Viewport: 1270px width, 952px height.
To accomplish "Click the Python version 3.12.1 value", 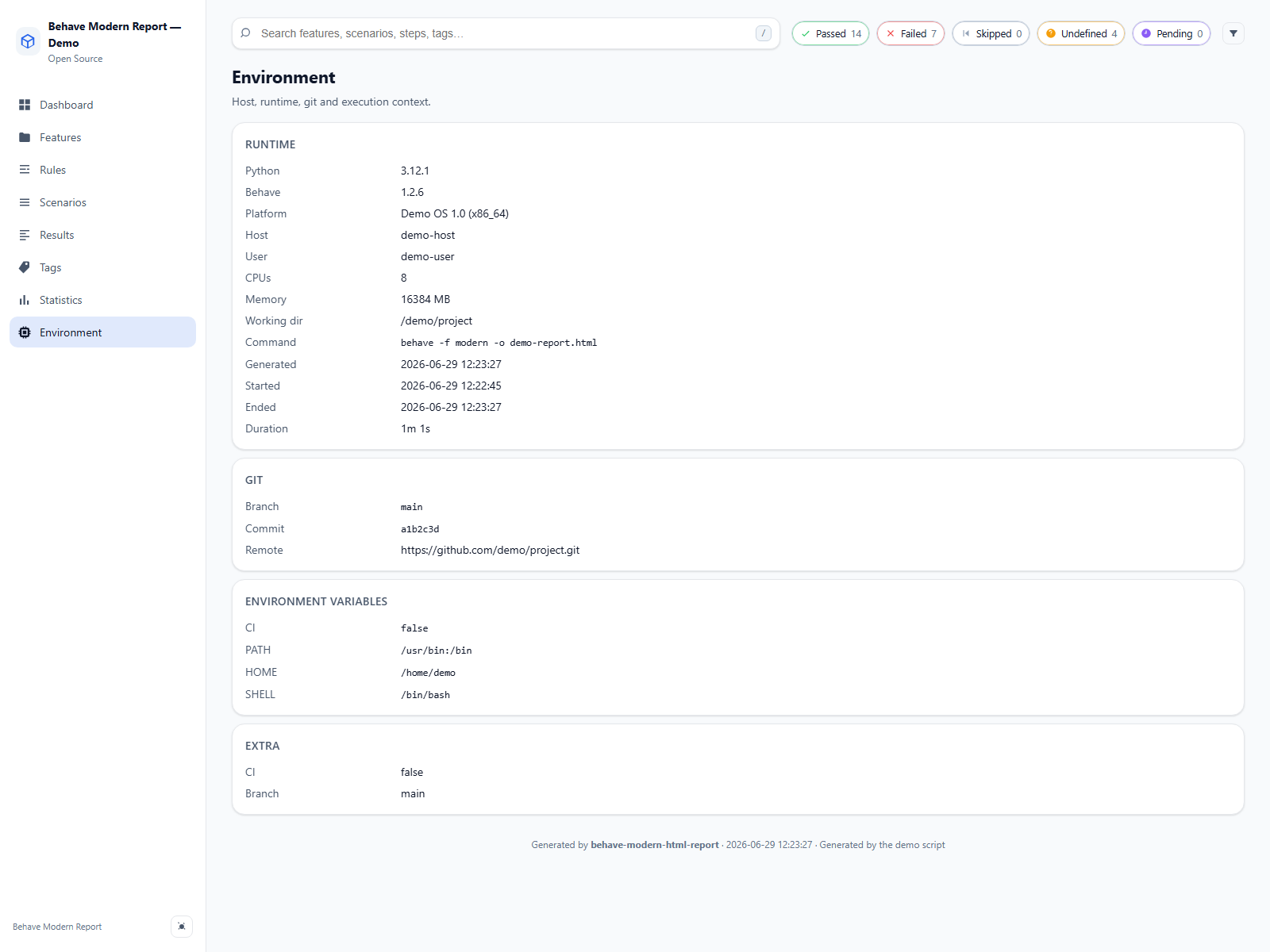I will (x=415, y=171).
